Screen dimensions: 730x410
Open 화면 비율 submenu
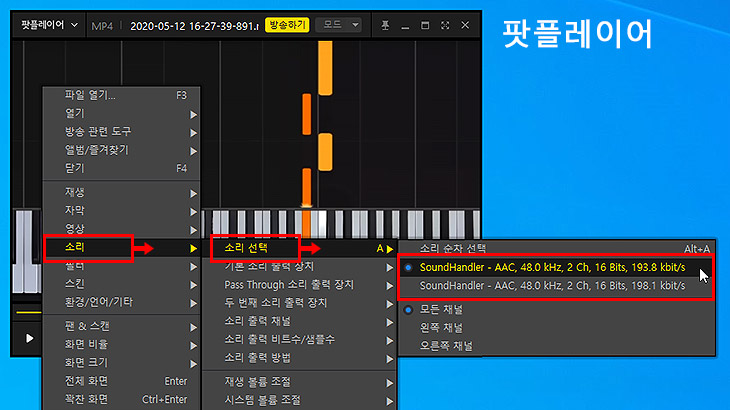pyautogui.click(x=122, y=345)
